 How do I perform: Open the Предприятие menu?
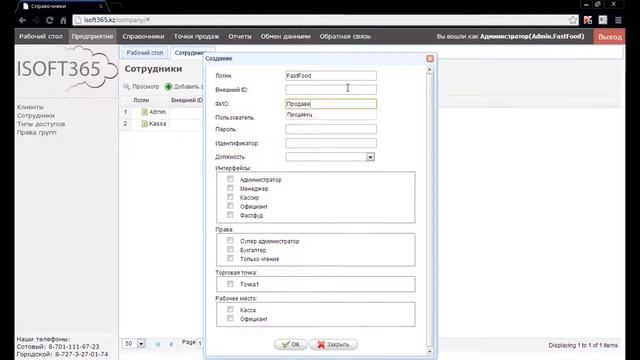coord(92,36)
